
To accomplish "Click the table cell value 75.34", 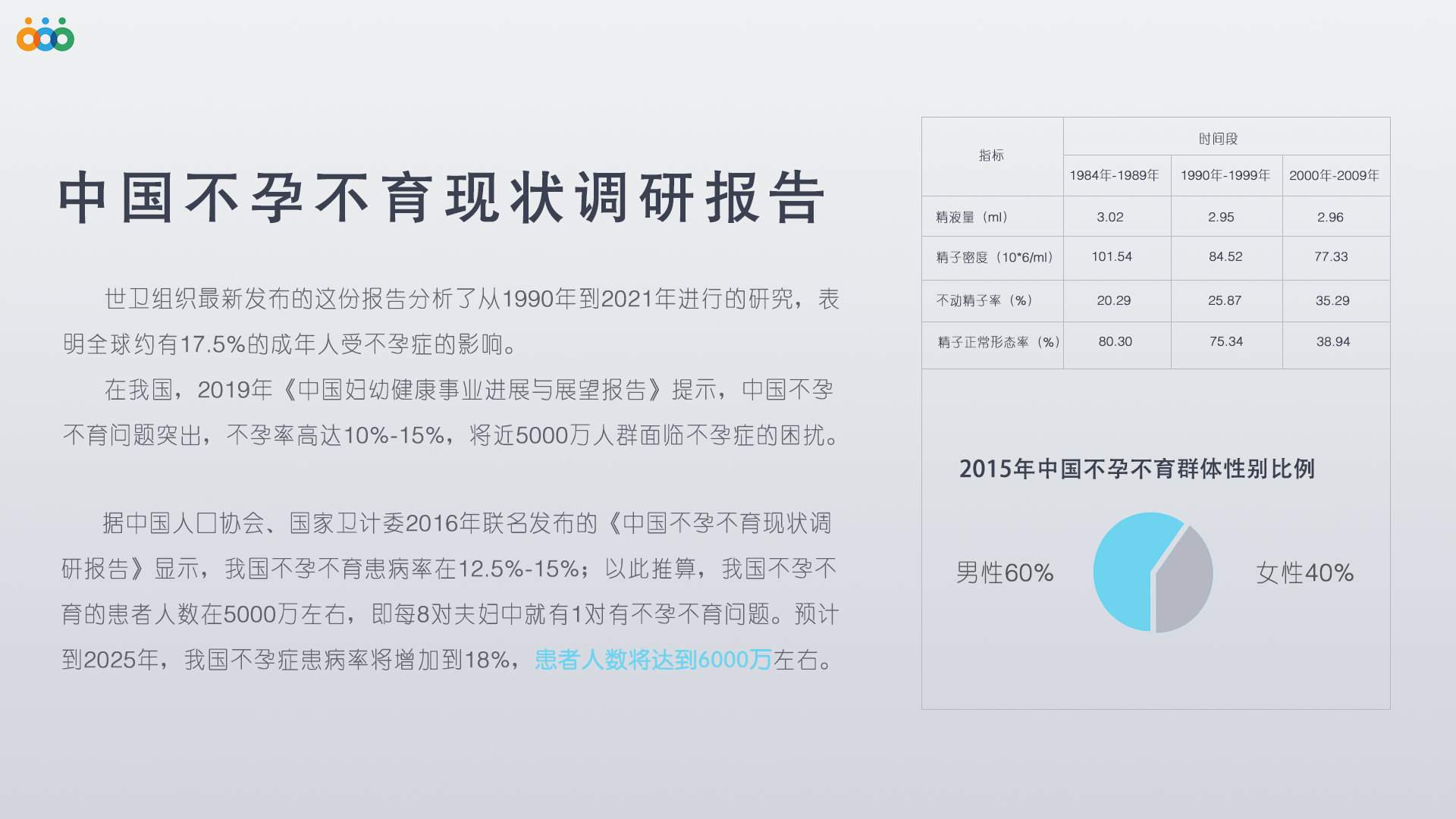I will [x=1226, y=341].
